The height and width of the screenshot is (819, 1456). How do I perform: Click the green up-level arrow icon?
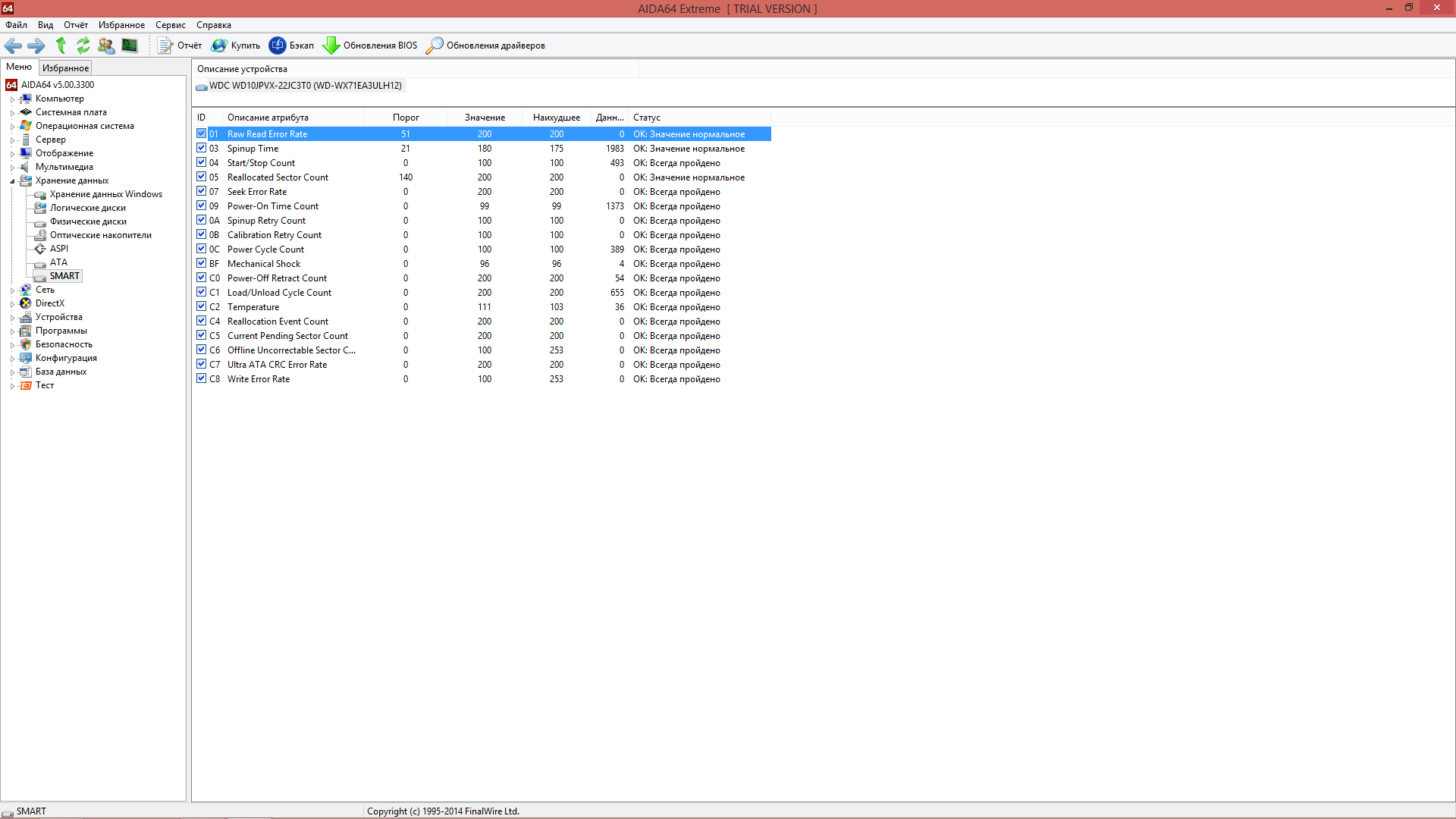[61, 45]
